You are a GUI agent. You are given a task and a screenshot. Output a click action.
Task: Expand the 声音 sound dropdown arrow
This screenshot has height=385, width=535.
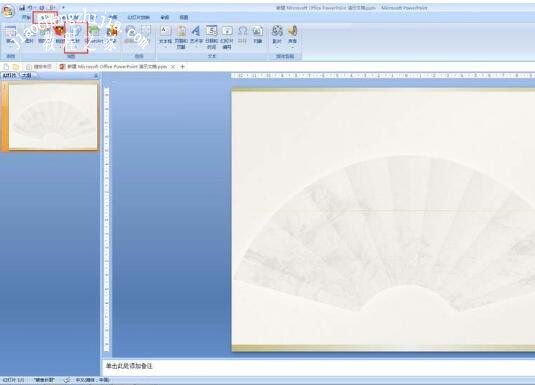pos(292,46)
